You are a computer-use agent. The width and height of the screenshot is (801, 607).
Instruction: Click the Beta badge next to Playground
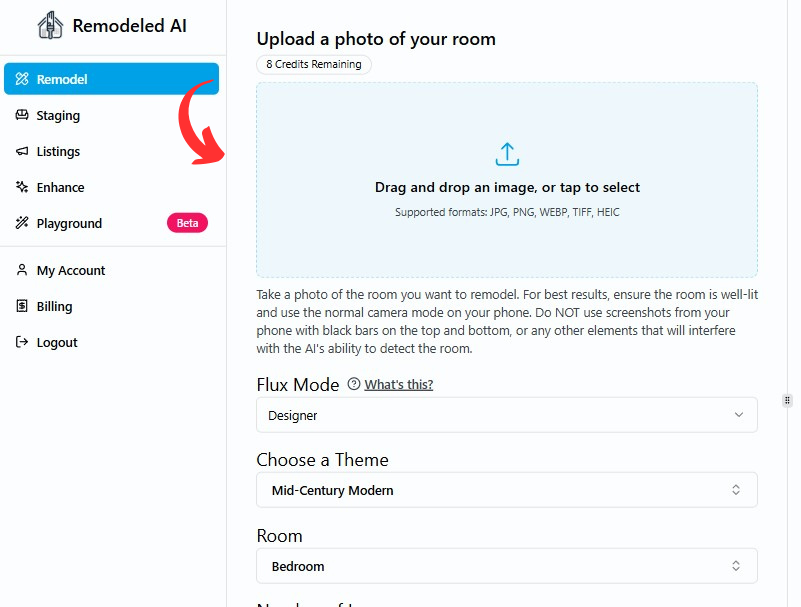(x=187, y=223)
